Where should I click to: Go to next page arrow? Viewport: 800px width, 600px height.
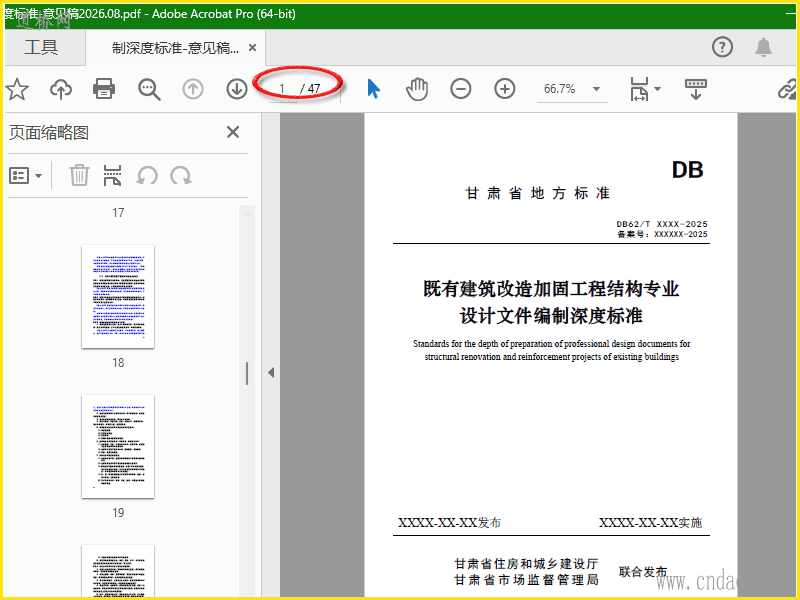coord(237,89)
